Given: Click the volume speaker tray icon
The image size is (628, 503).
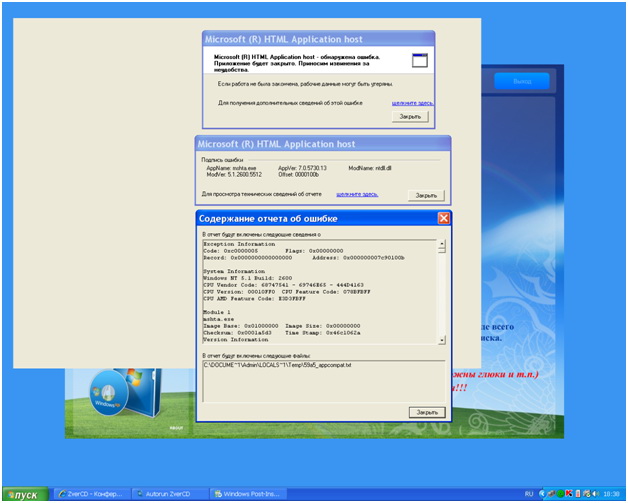Looking at the screenshot, I should click(596, 494).
